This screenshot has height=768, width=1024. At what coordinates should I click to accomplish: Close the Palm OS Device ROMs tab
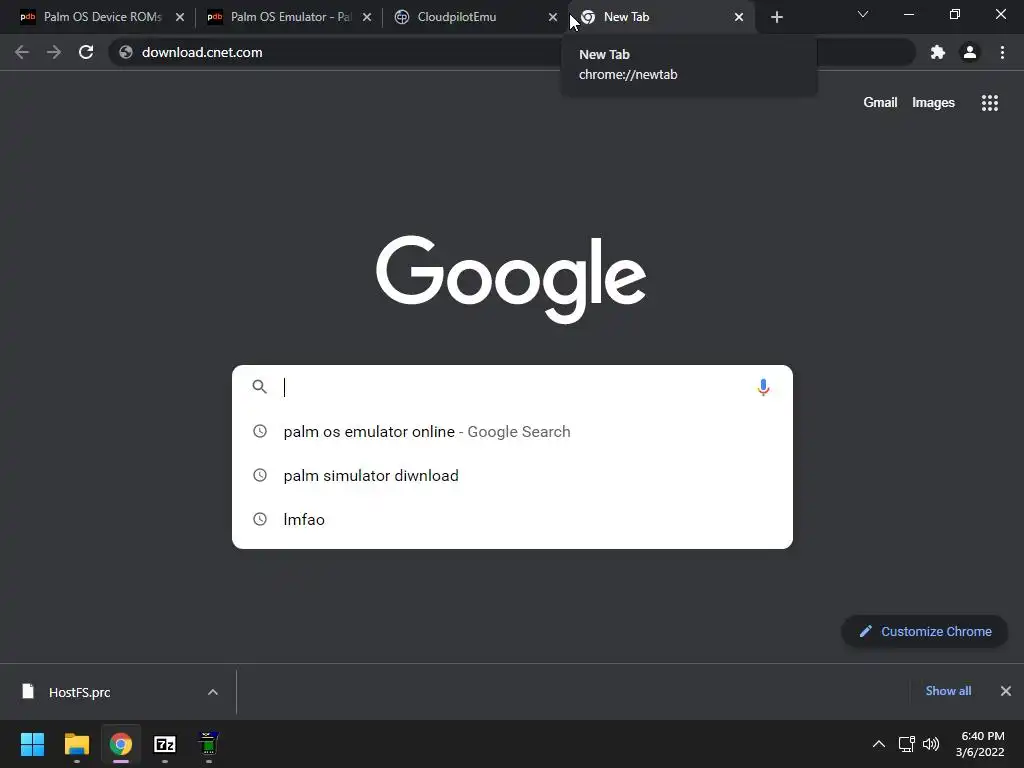180,17
